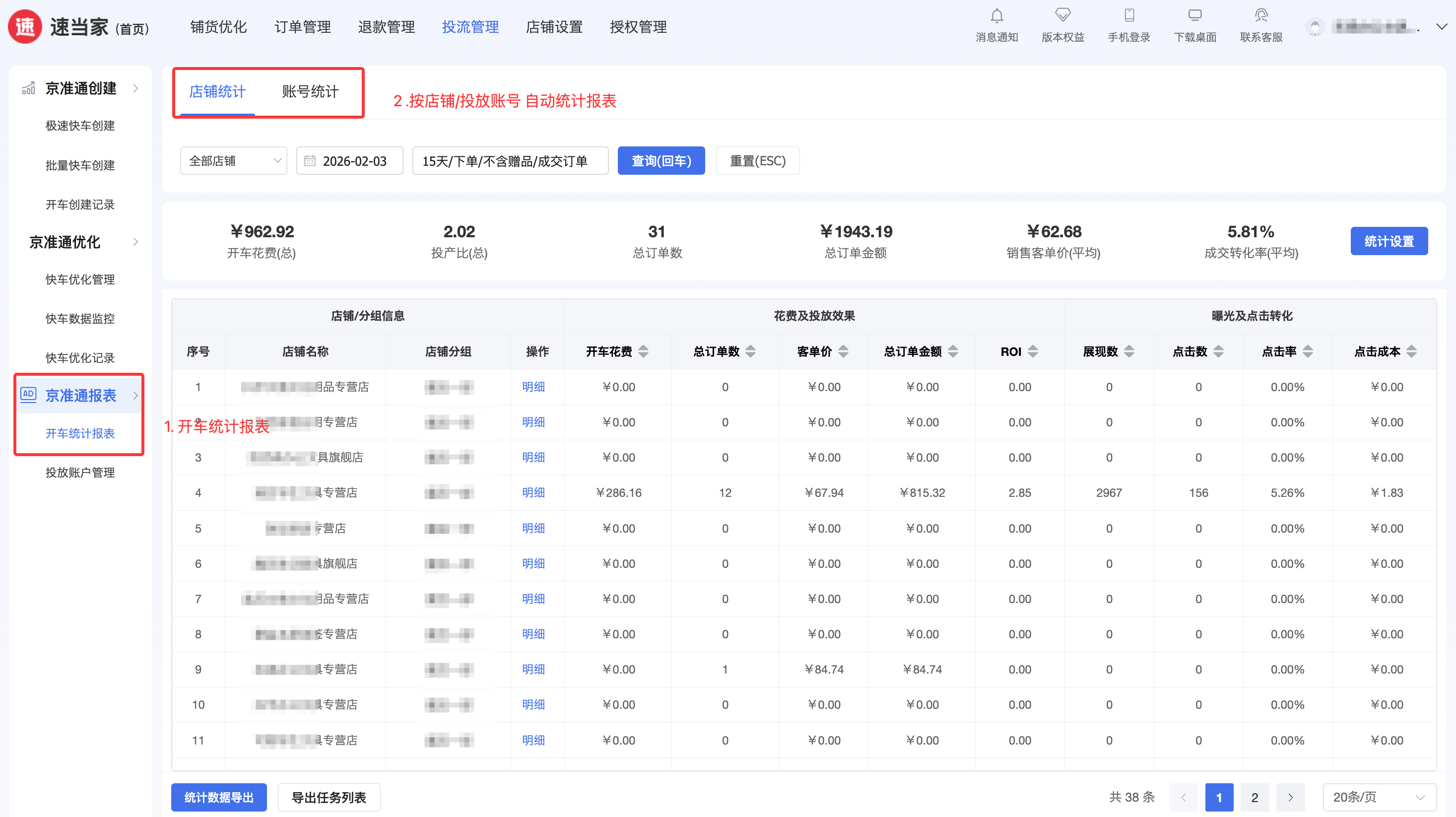Switch to the 账号统计 tab

point(310,92)
